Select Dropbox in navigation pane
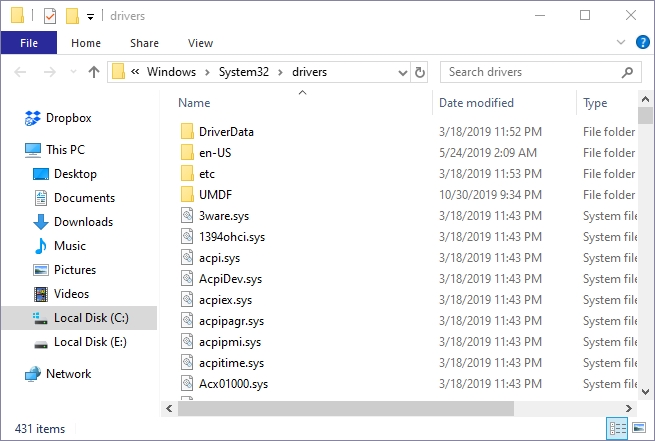 coord(69,118)
